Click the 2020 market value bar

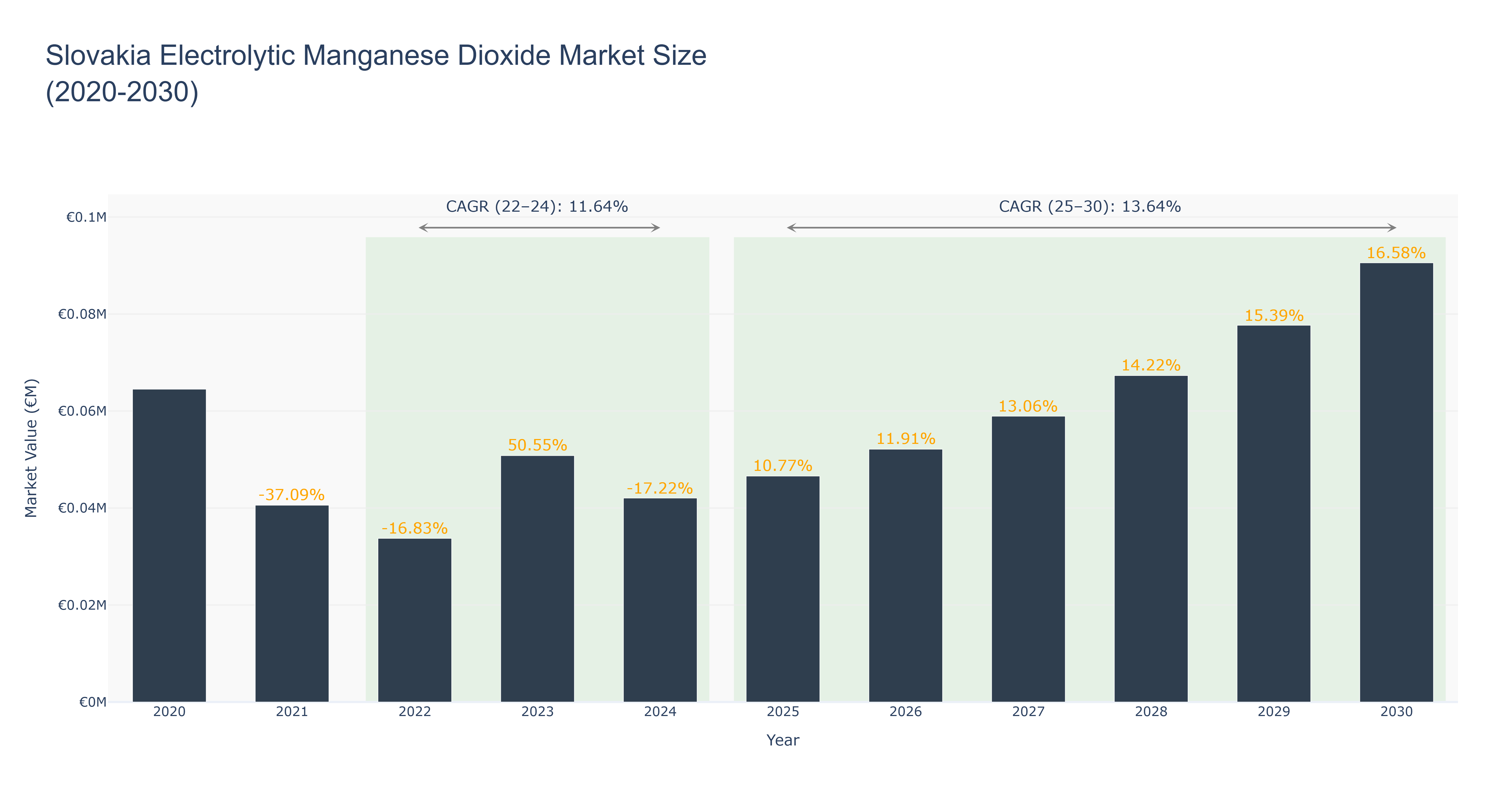click(x=169, y=545)
